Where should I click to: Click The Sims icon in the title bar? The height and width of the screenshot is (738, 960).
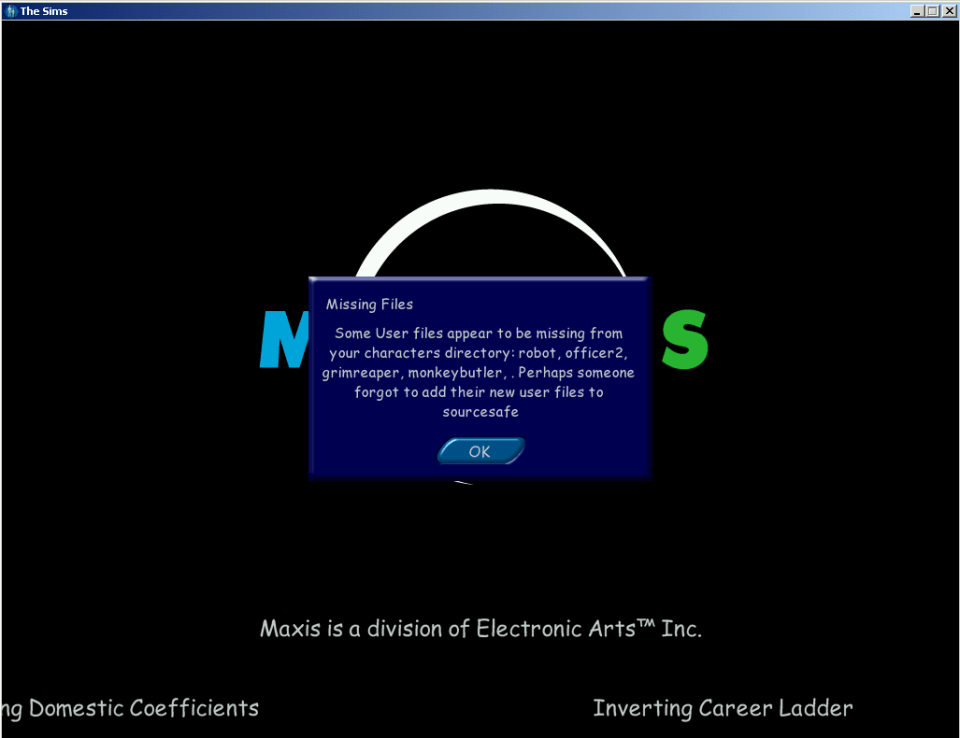pyautogui.click(x=10, y=10)
